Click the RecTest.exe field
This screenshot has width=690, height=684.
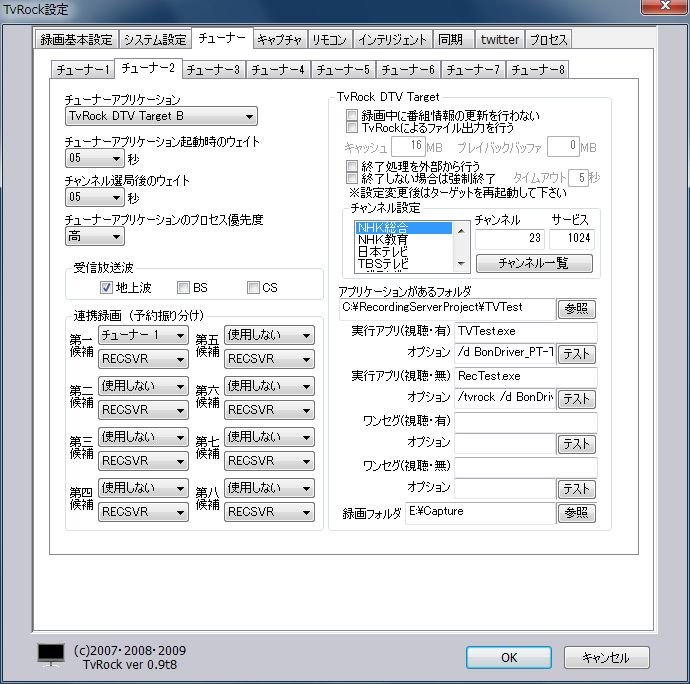[525, 377]
